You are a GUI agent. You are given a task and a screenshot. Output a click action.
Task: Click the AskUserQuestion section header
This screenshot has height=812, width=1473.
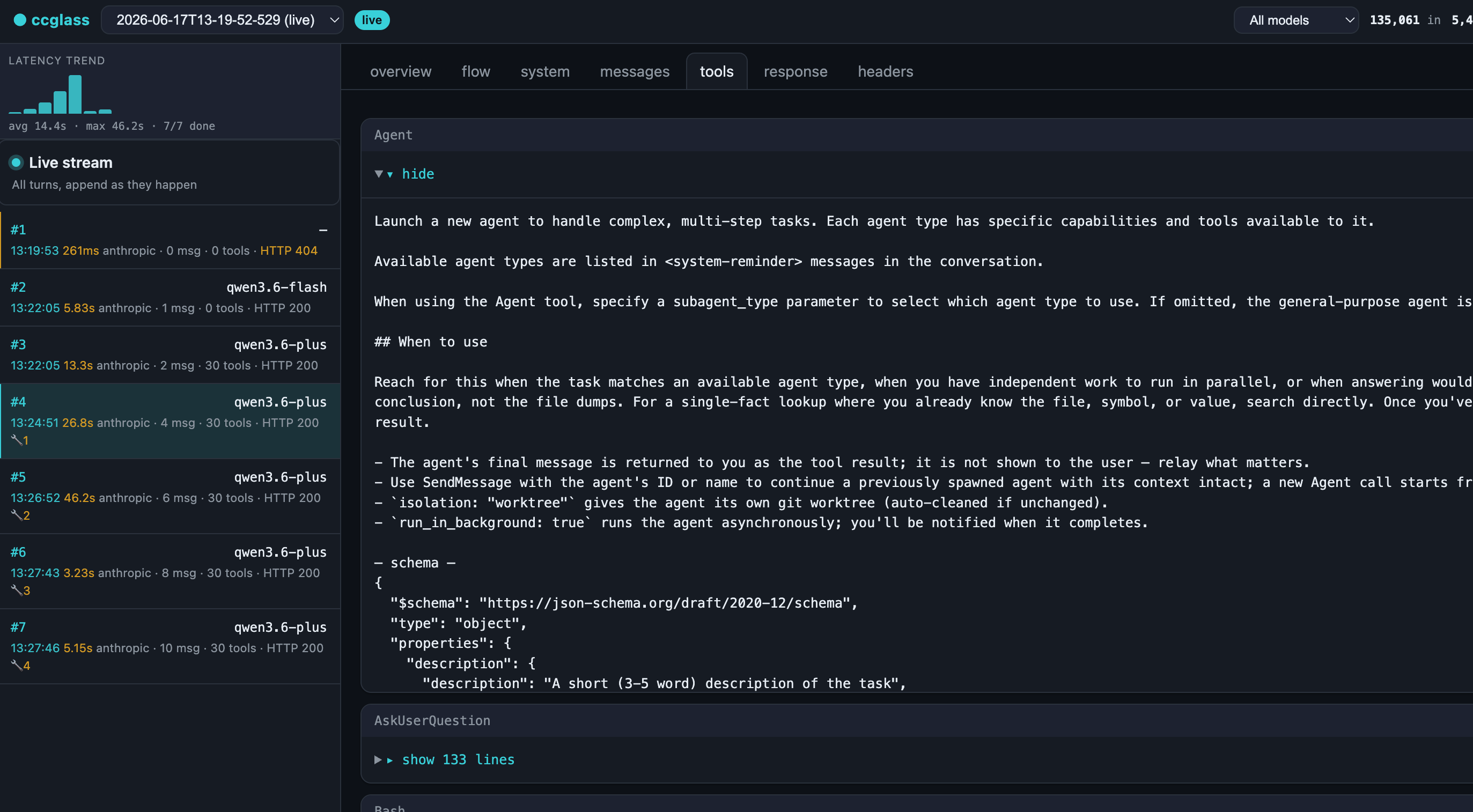(917, 720)
